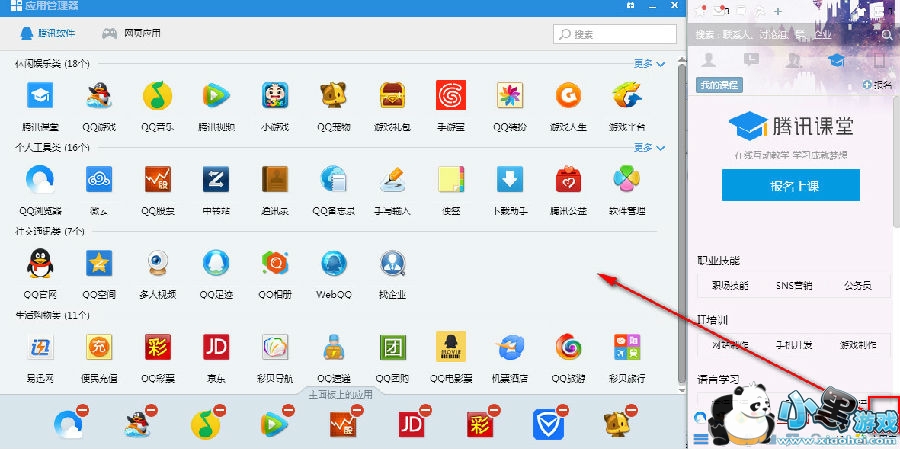Remove the docked JD app via its minus badge

pyautogui.click(x=425, y=410)
